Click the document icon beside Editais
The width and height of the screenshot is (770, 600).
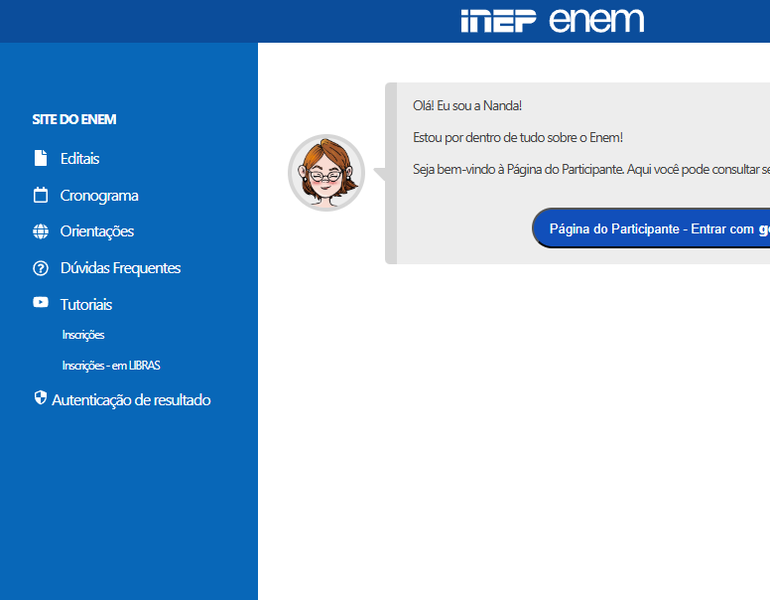[x=40, y=158]
